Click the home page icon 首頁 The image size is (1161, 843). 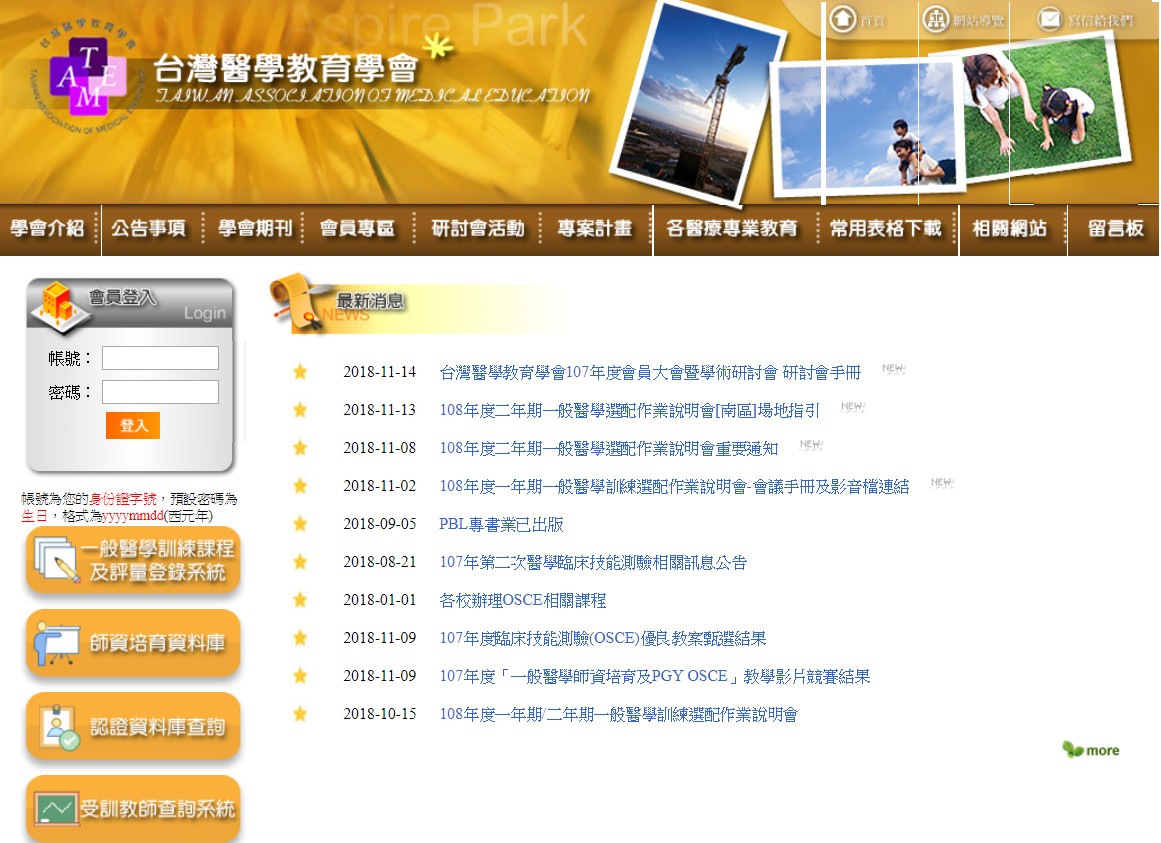[843, 19]
